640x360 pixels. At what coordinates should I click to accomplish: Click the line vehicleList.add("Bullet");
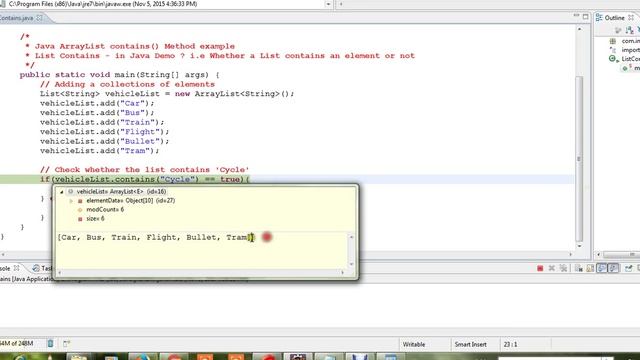point(104,141)
